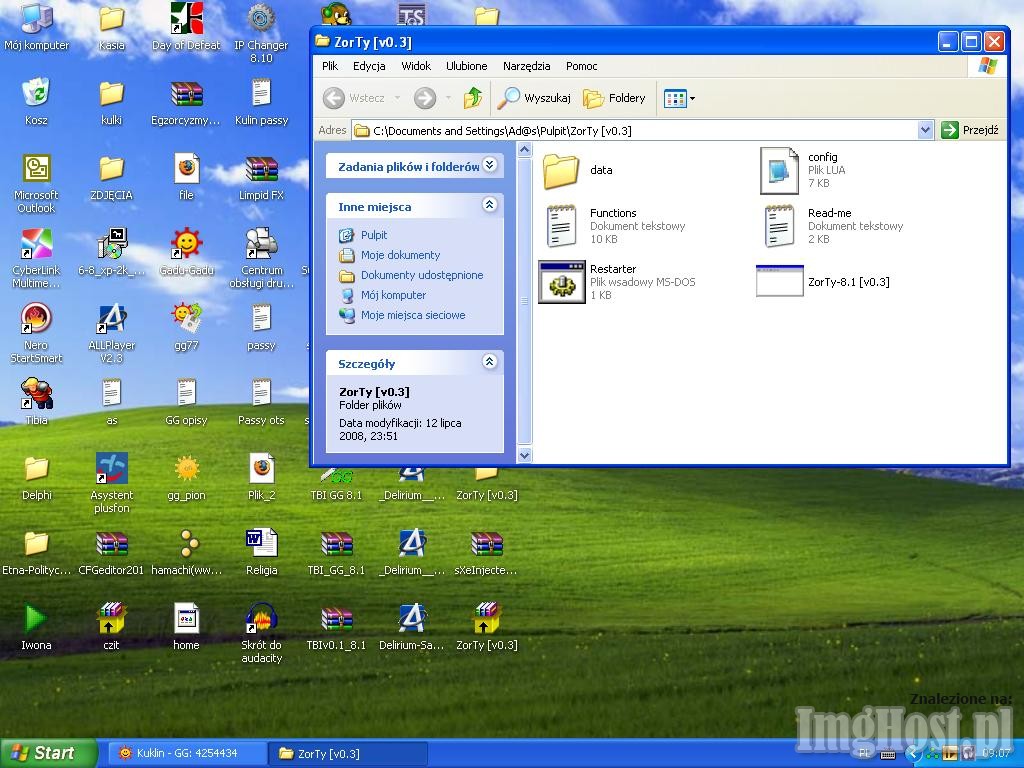Go up one folder level
This screenshot has height=768, width=1024.
click(x=473, y=98)
